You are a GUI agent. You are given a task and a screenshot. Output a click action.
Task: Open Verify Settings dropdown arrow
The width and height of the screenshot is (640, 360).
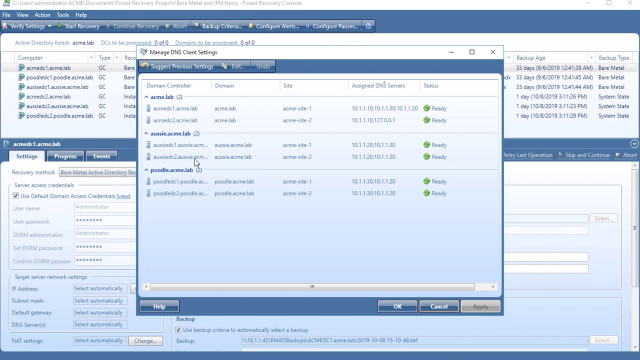pyautogui.click(x=50, y=26)
